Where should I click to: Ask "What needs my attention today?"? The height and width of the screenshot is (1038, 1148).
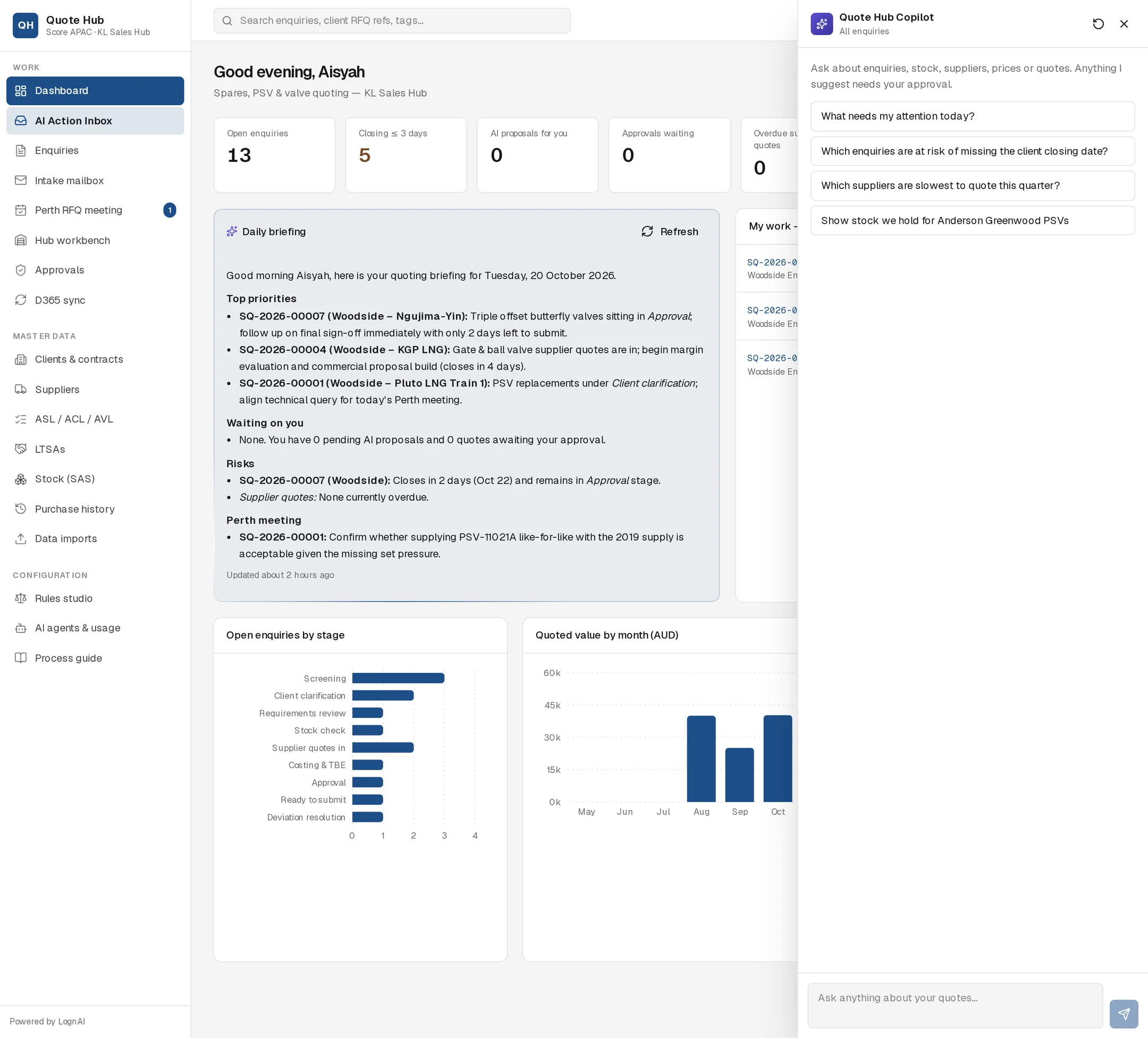coord(972,116)
